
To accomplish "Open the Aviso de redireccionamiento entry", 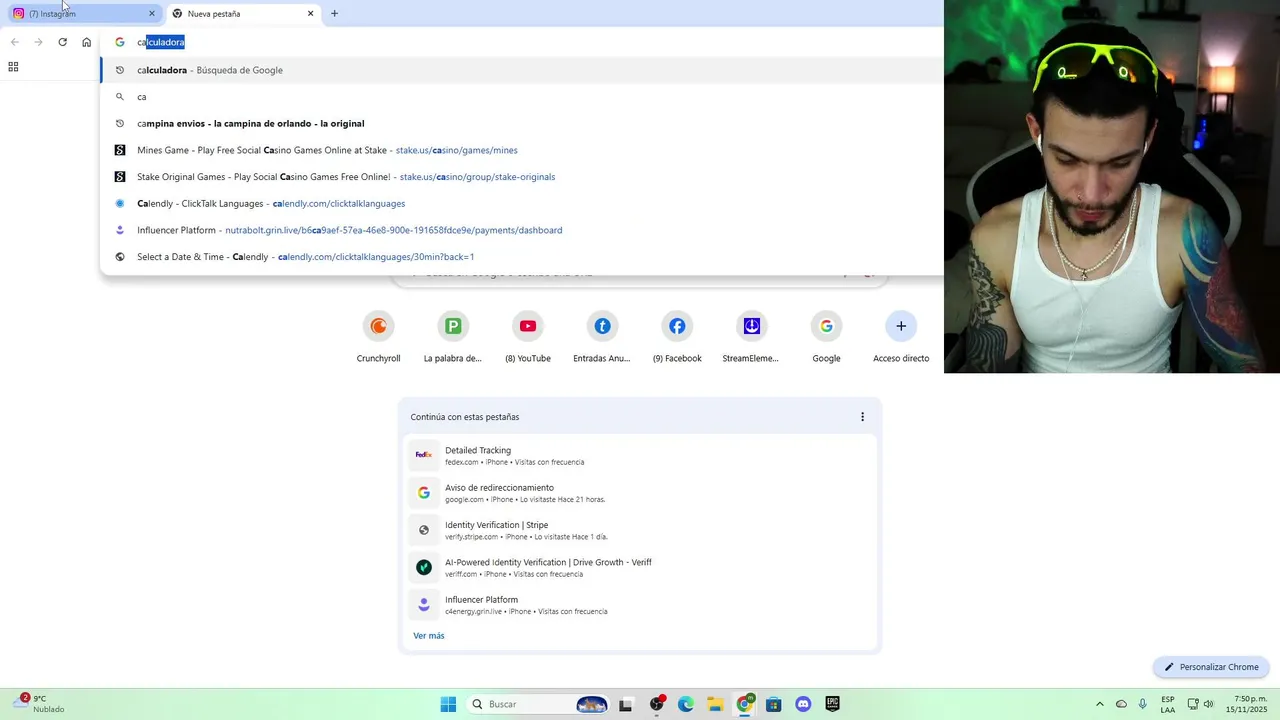I will 640,493.
